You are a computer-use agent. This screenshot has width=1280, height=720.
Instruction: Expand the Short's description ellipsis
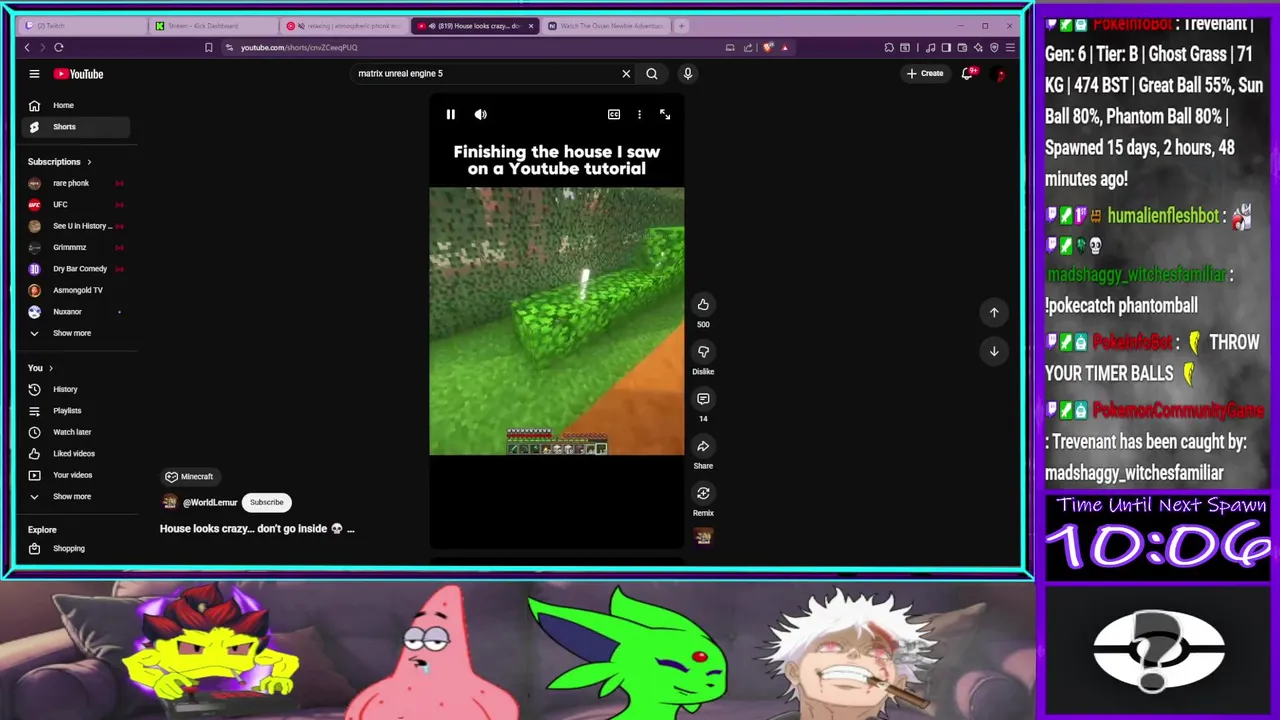click(350, 529)
